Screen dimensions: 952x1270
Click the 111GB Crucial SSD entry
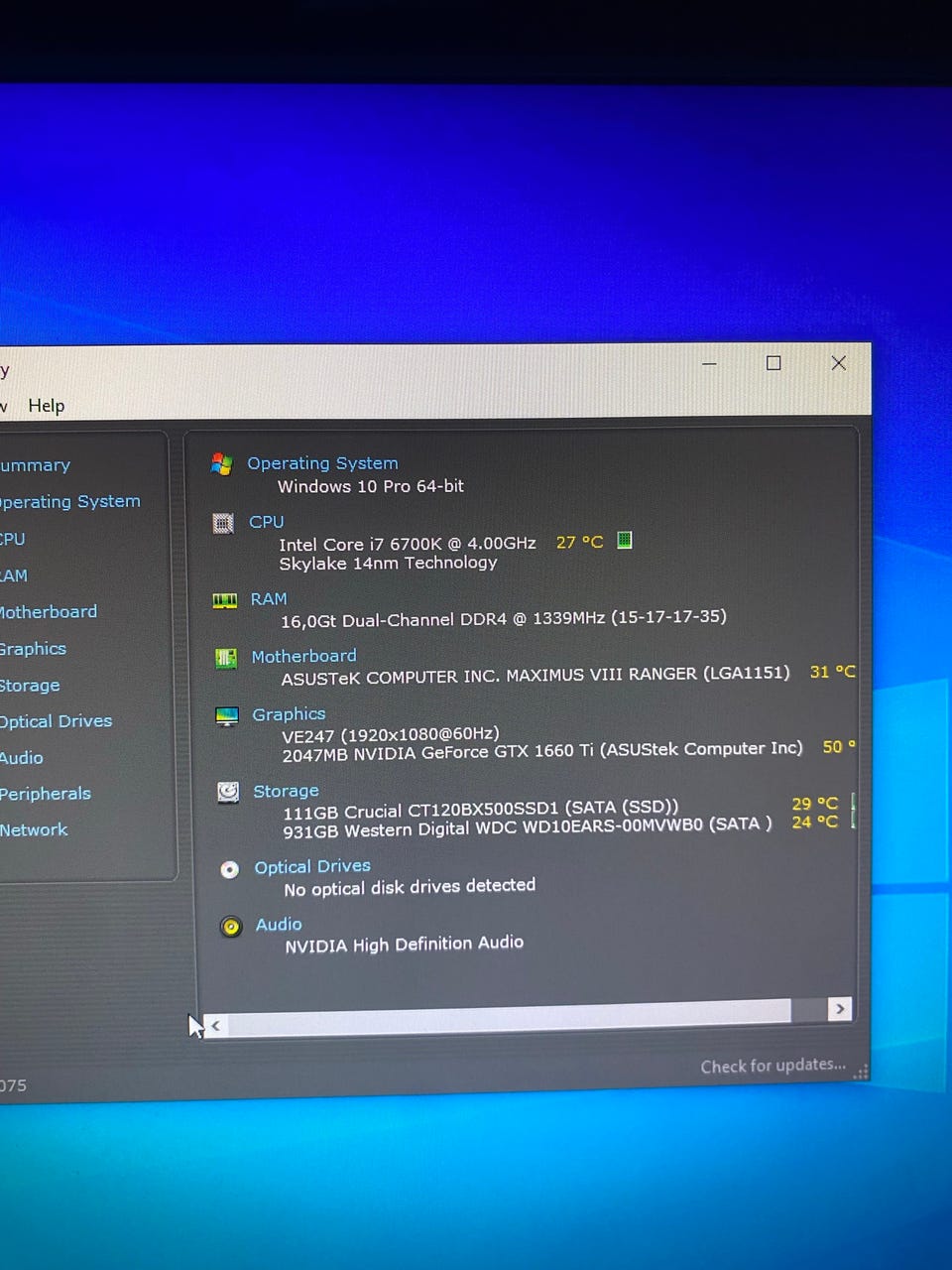[x=481, y=810]
